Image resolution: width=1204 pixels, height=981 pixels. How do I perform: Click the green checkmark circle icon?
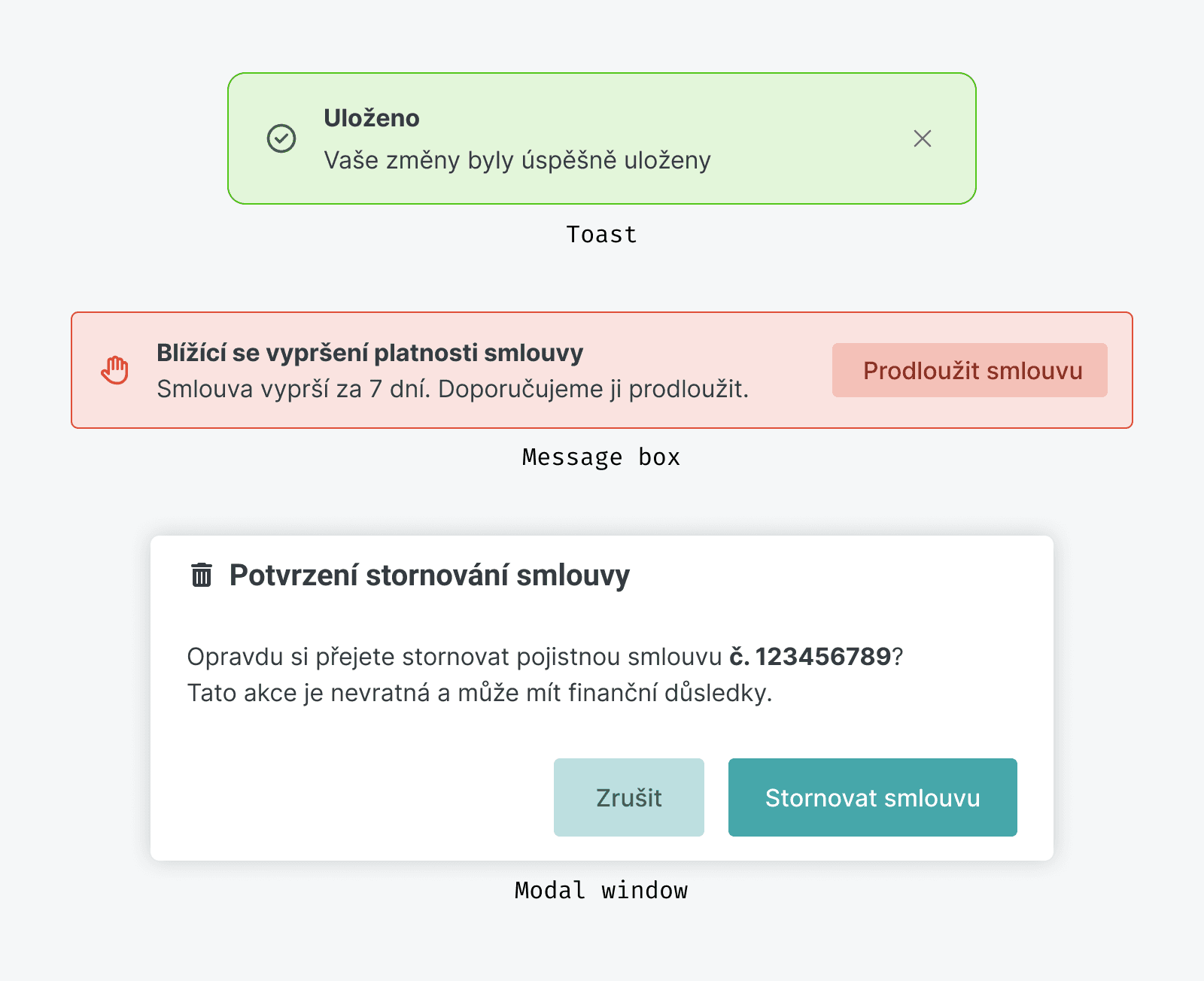coord(281,138)
